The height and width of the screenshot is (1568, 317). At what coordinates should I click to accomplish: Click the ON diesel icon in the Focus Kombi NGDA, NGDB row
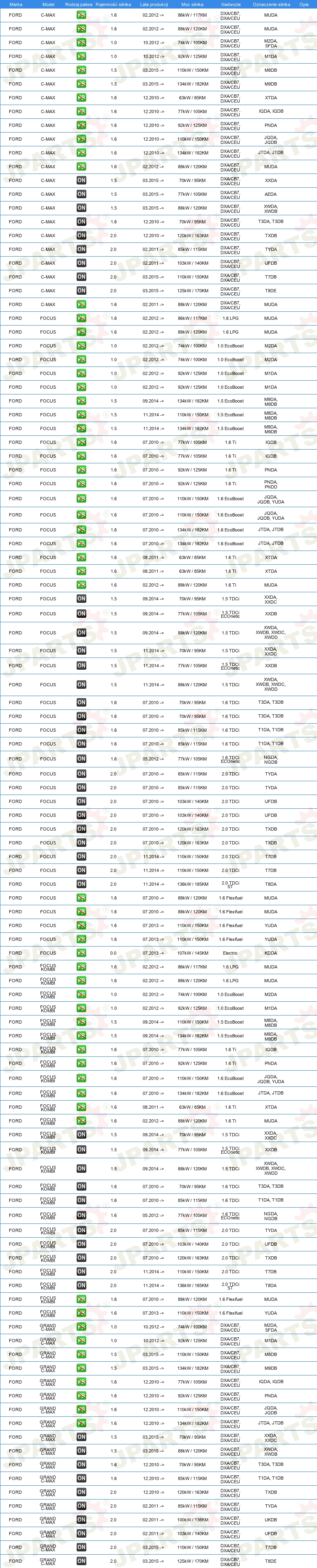pyautogui.click(x=81, y=1216)
